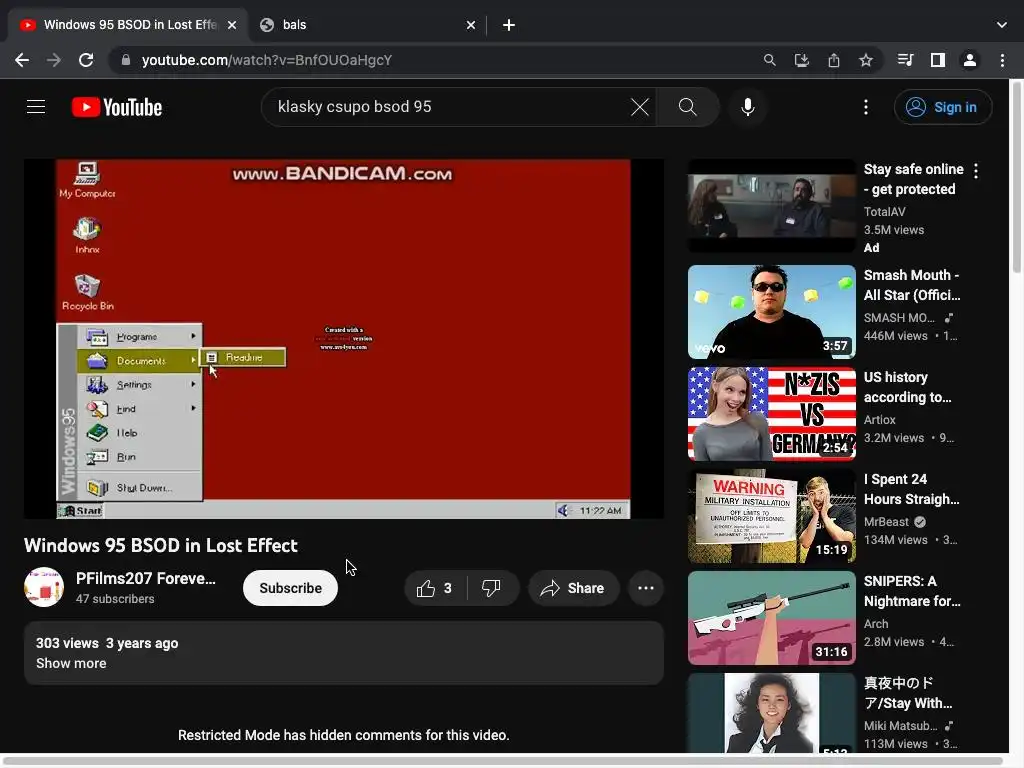
Task: Open a new browser tab
Action: click(x=509, y=25)
